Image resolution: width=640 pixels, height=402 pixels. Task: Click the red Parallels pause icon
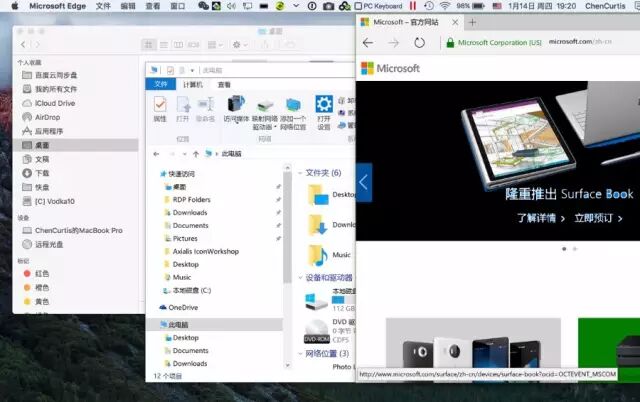[413, 6]
